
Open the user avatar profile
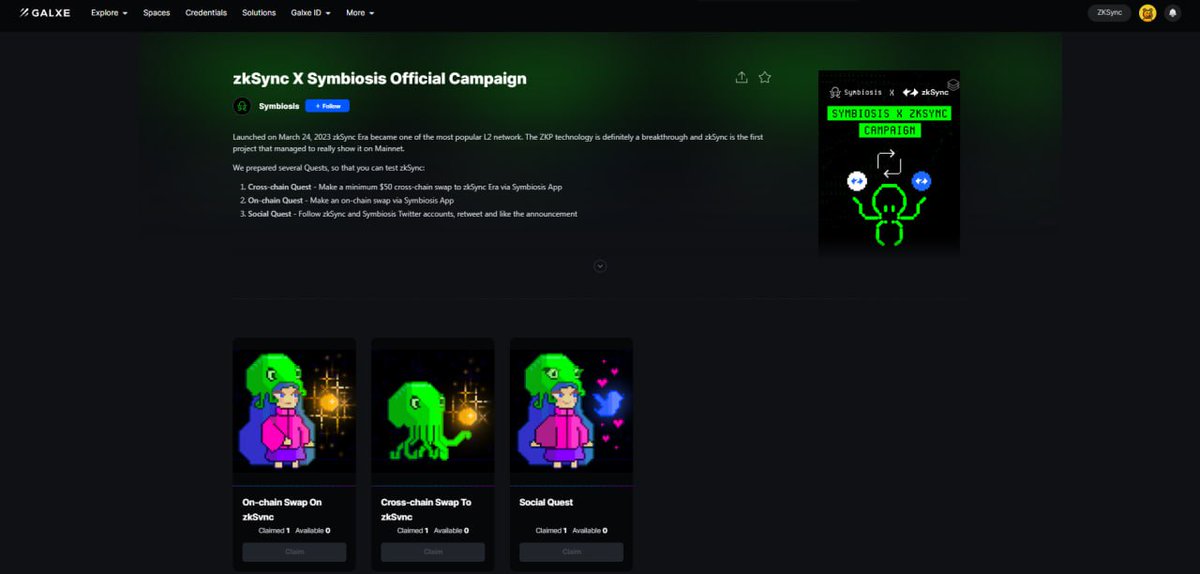point(1147,13)
